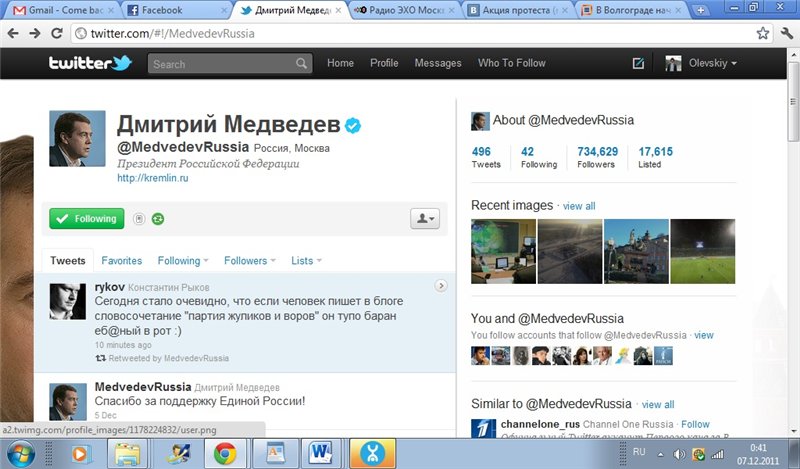
Task: Open the http://kremlin.ru link
Action: [153, 178]
